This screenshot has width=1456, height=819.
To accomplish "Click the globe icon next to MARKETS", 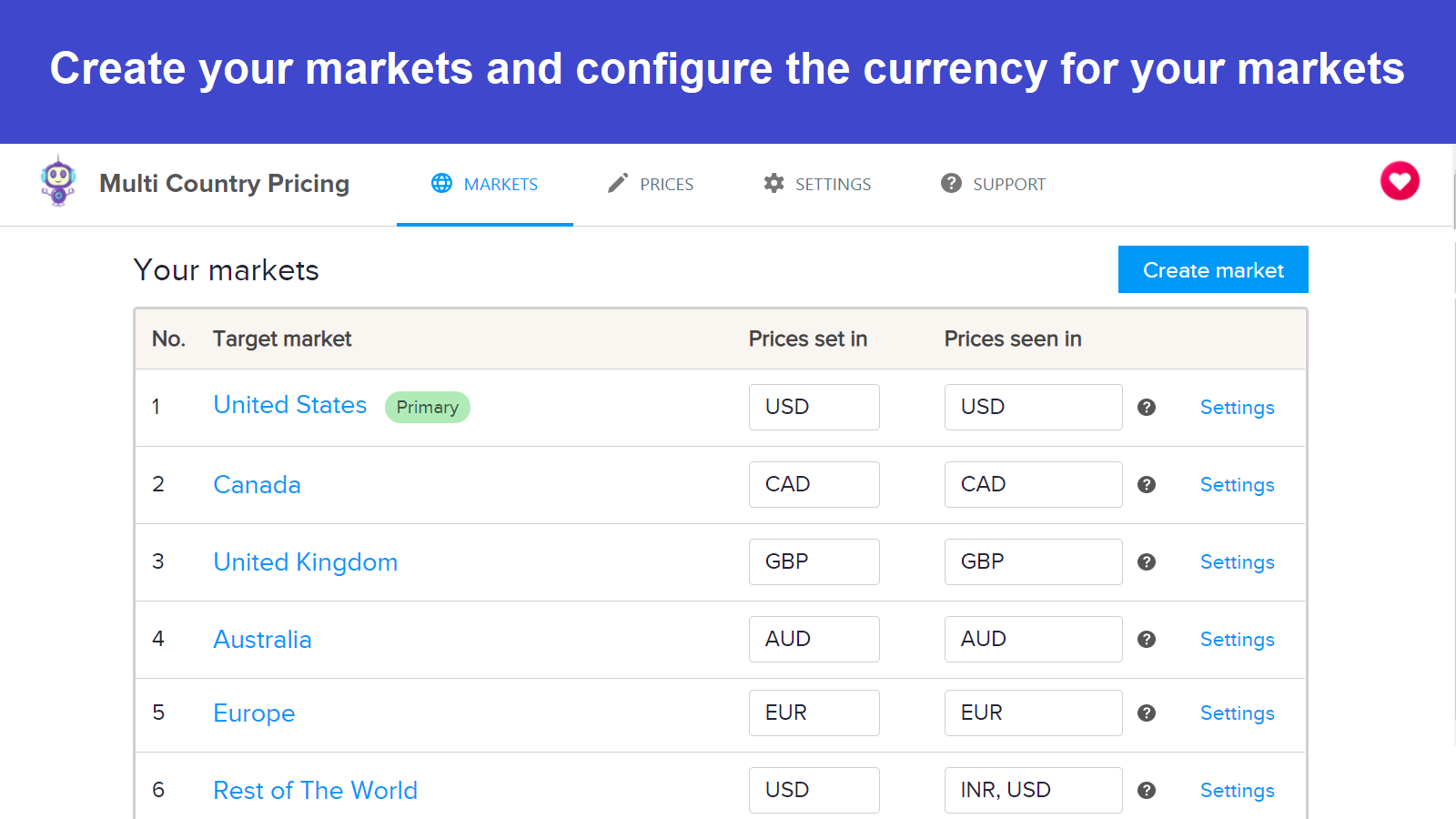I will click(x=441, y=183).
